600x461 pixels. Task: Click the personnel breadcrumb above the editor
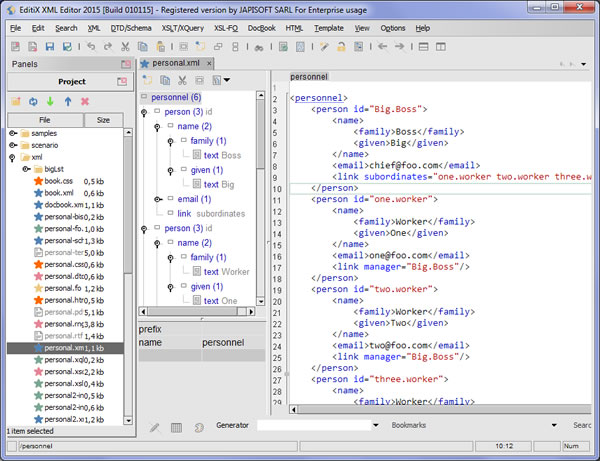tap(309, 77)
